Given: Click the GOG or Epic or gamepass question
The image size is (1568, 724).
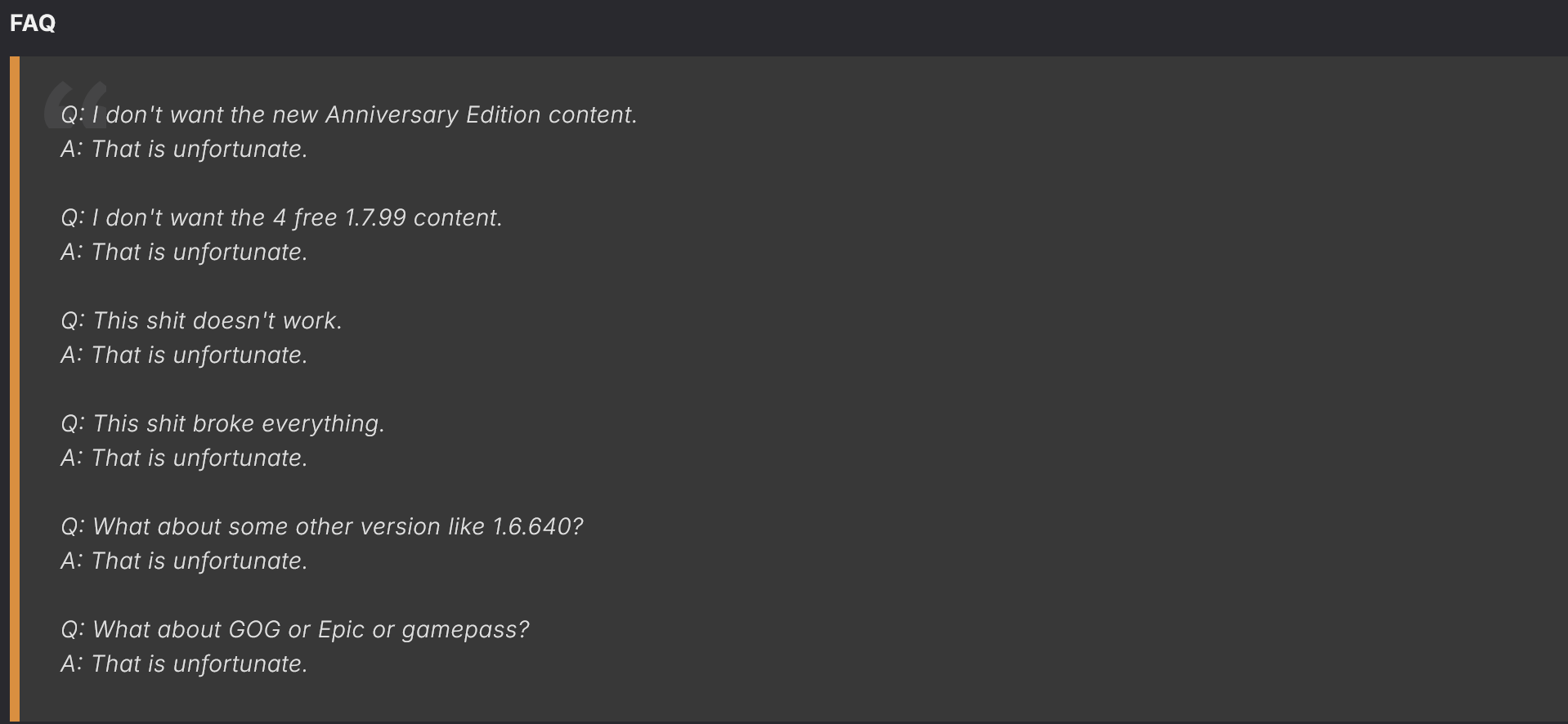Looking at the screenshot, I should tap(295, 630).
